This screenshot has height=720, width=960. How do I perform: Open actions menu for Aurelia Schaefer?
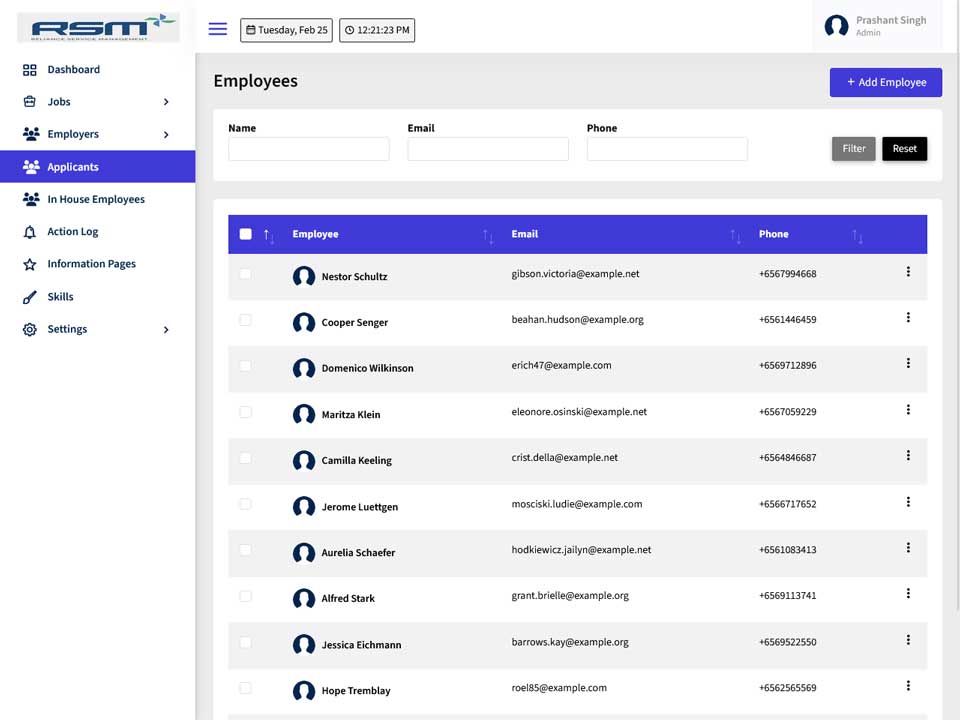coord(908,548)
